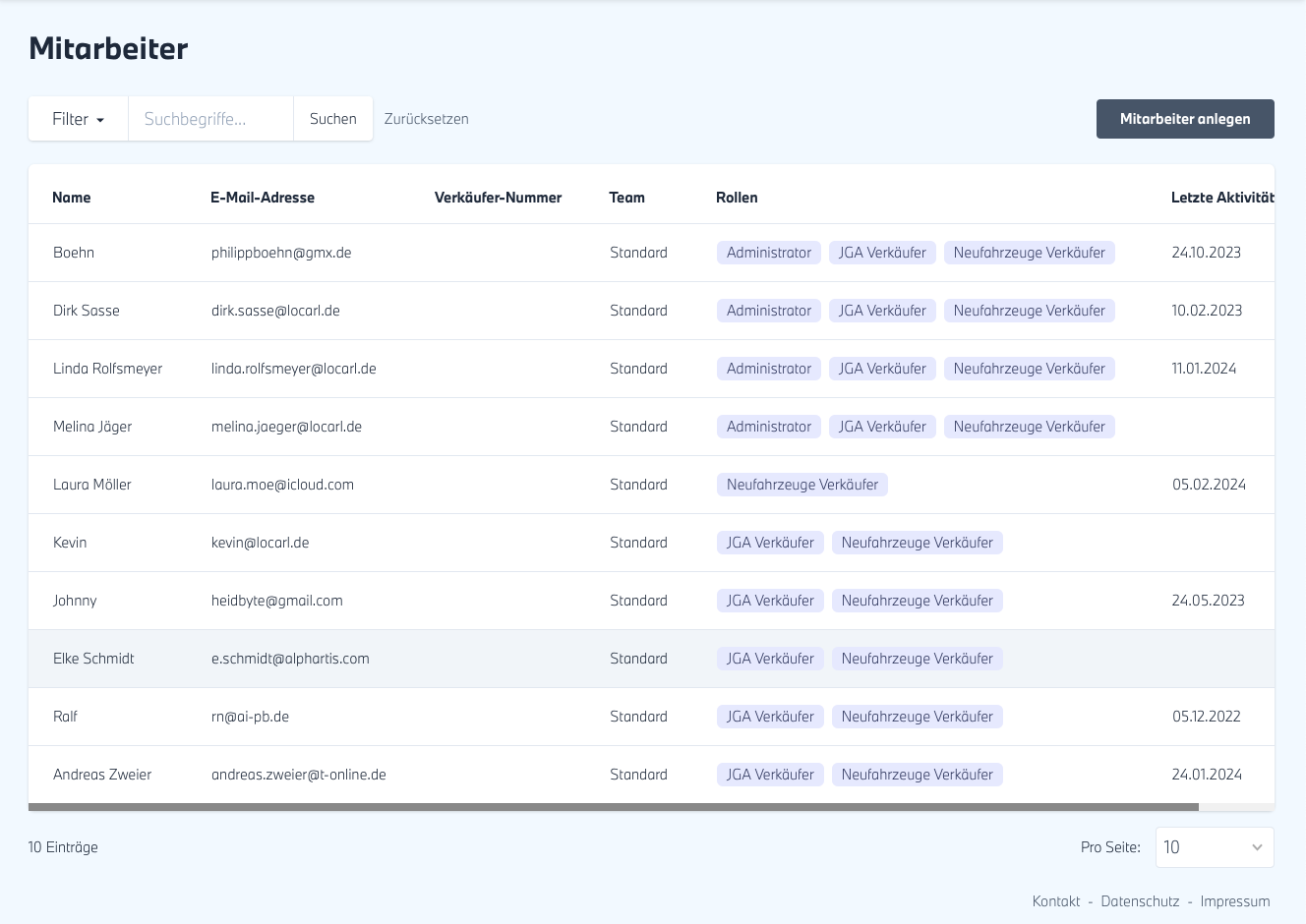Click the Zurücksetzen link
This screenshot has width=1306, height=924.
[426, 119]
